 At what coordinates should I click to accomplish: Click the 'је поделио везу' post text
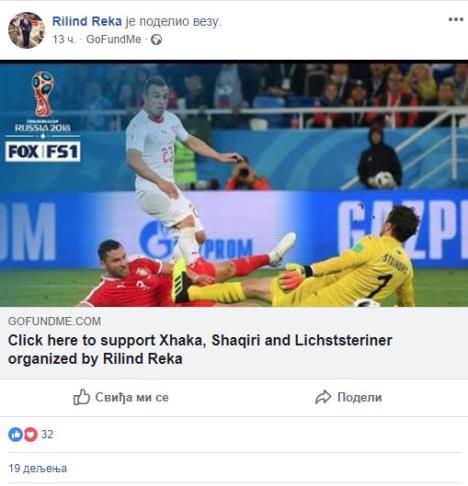click(x=173, y=21)
